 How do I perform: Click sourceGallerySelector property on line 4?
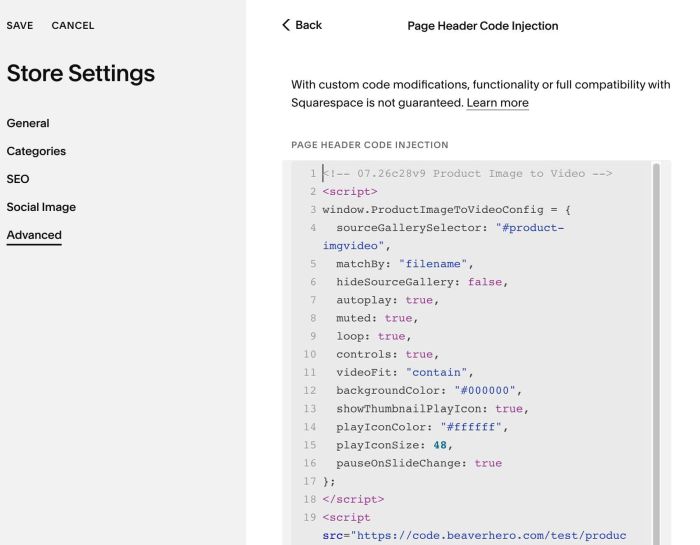(x=411, y=228)
